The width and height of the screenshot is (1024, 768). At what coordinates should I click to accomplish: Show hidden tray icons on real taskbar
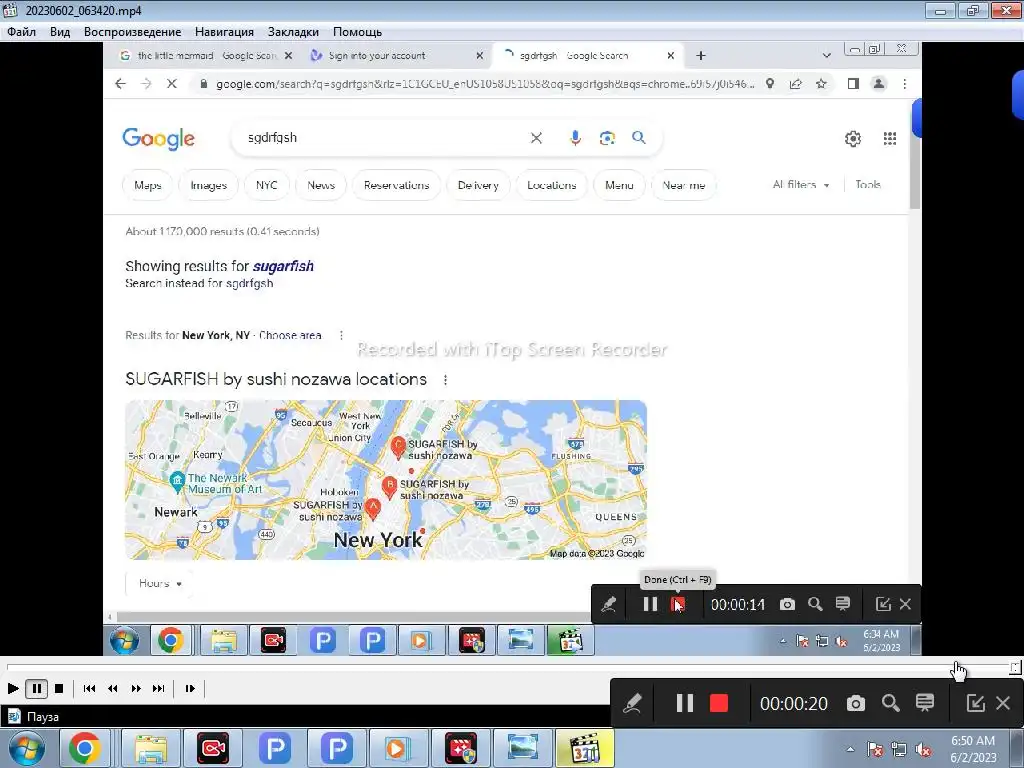click(850, 749)
